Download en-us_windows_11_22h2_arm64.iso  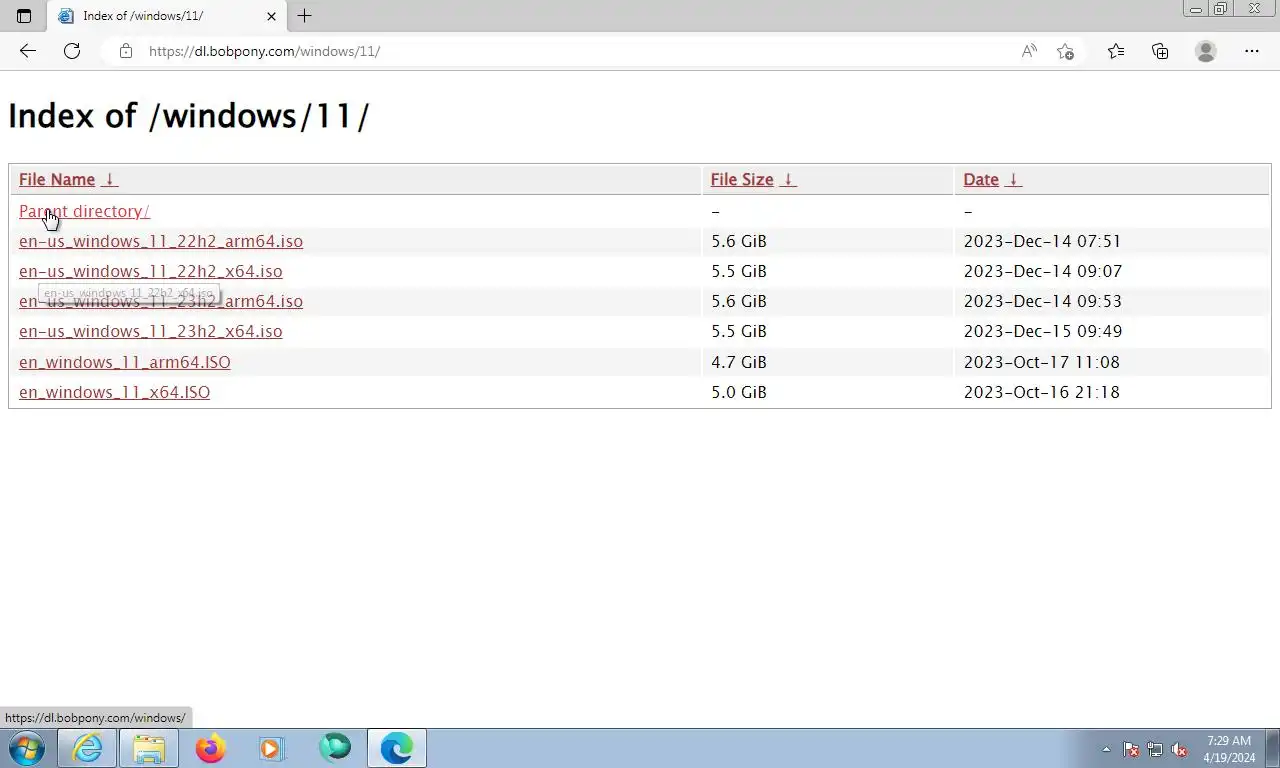pyautogui.click(x=161, y=241)
